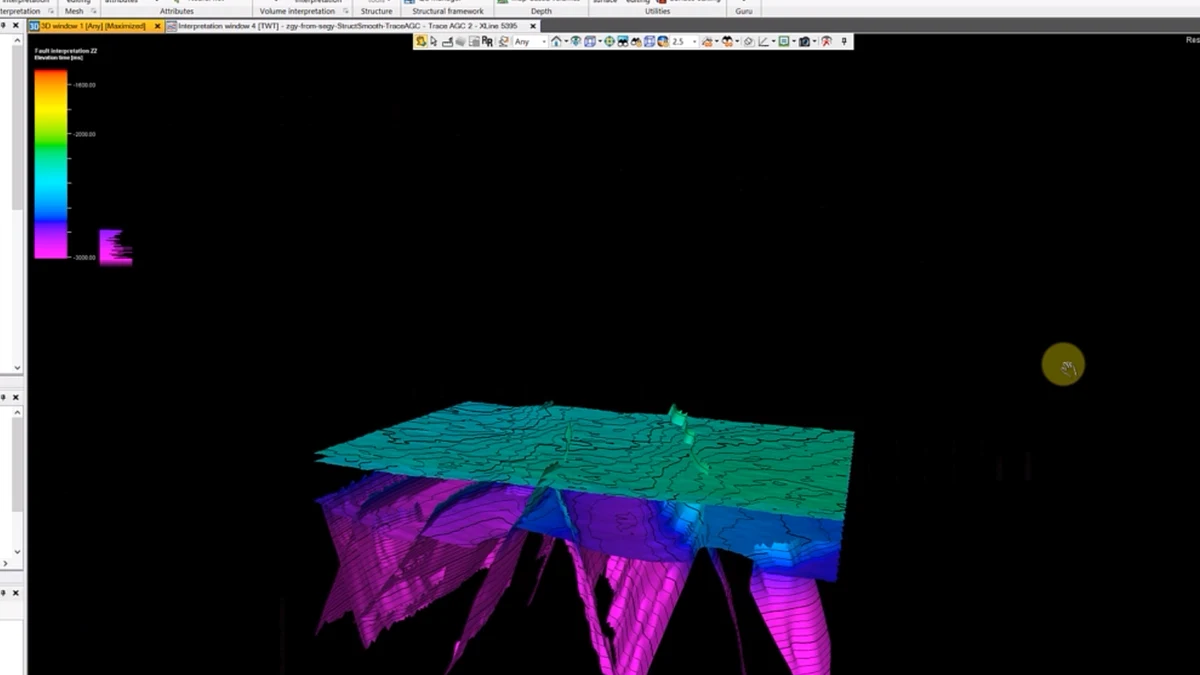Click the magenta histogram beside the legend
Viewport: 1200px width, 675px height.
115,246
